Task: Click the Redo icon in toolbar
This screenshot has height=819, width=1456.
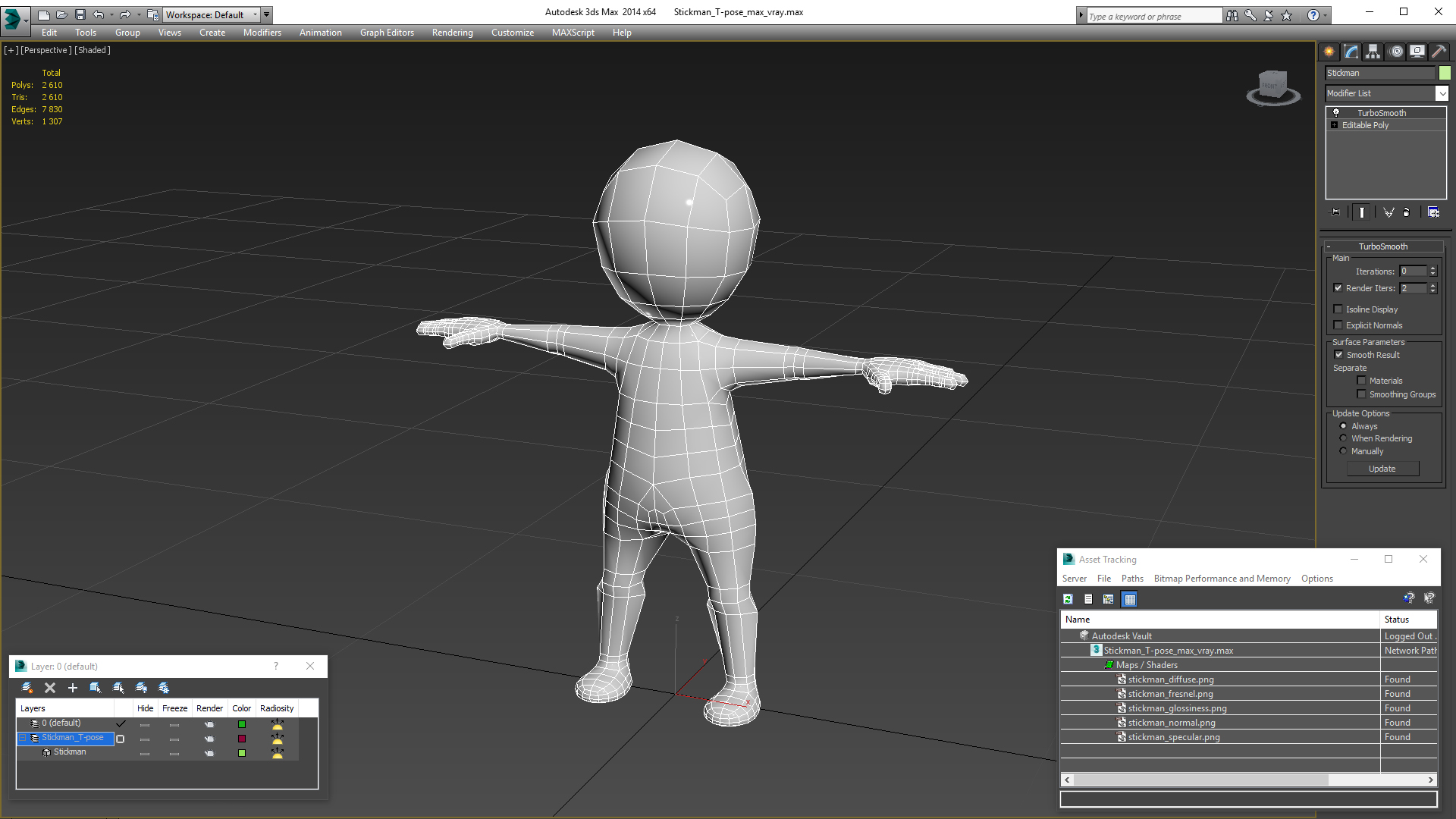Action: coord(125,14)
